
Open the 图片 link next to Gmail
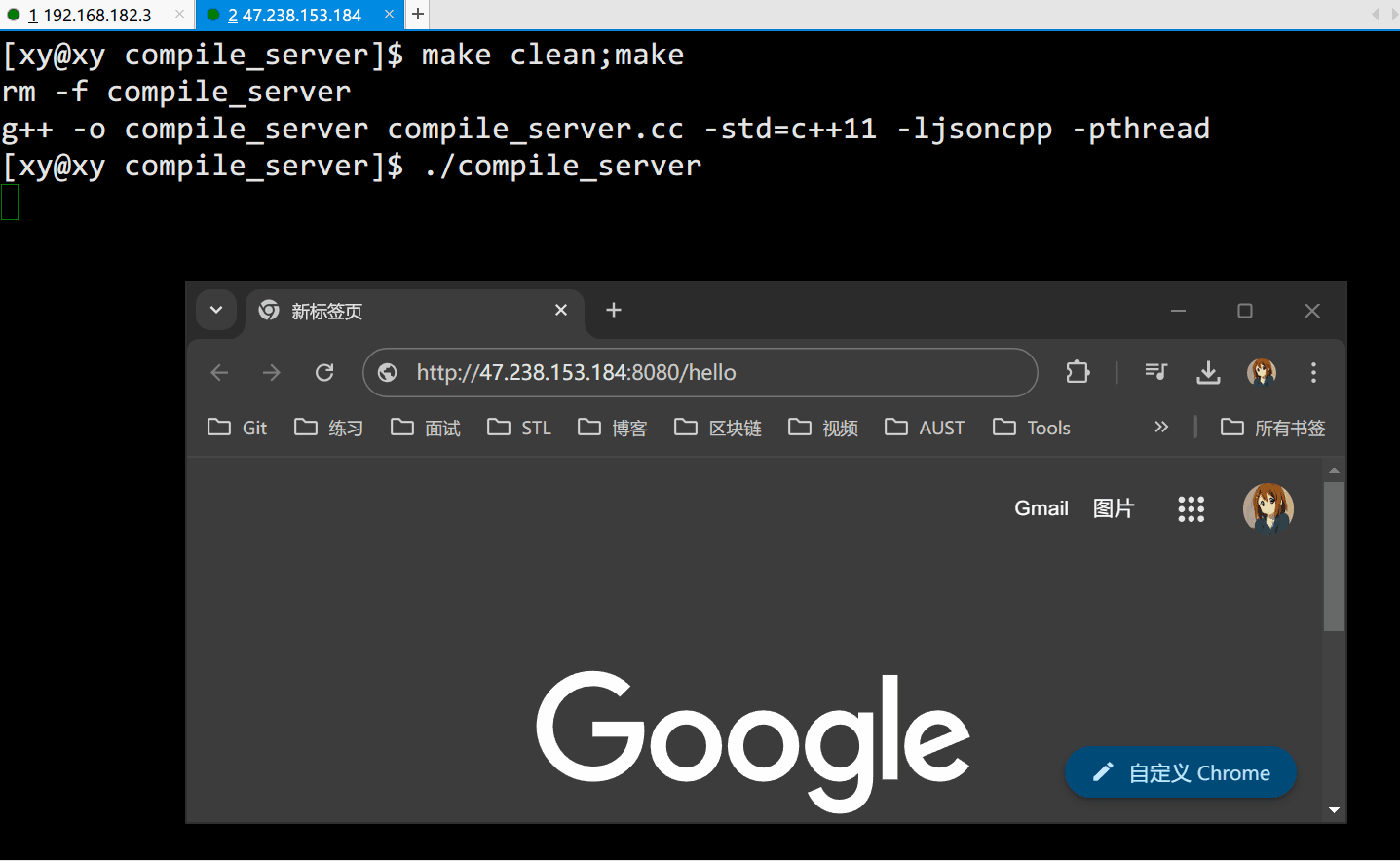[1113, 507]
